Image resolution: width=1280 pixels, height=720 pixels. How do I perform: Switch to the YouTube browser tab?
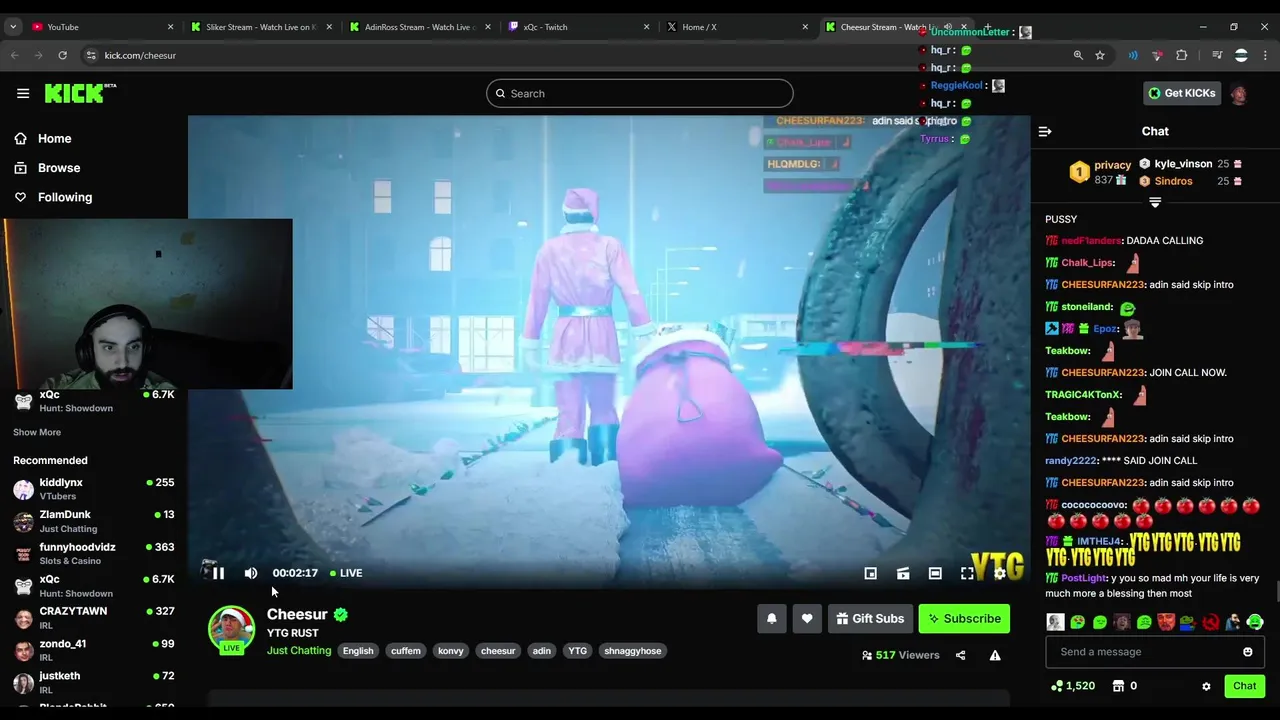(x=100, y=27)
